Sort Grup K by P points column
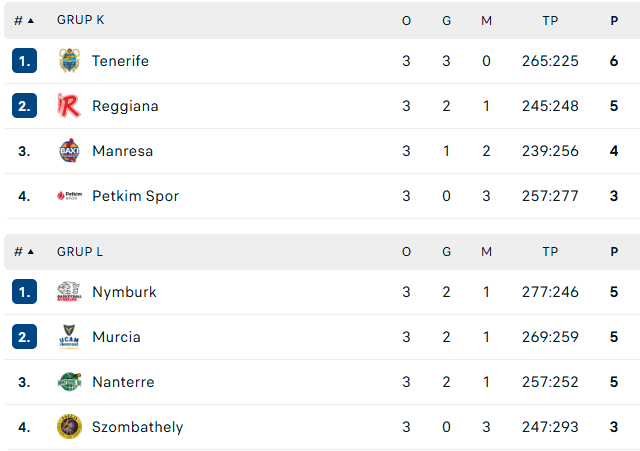 coord(614,20)
